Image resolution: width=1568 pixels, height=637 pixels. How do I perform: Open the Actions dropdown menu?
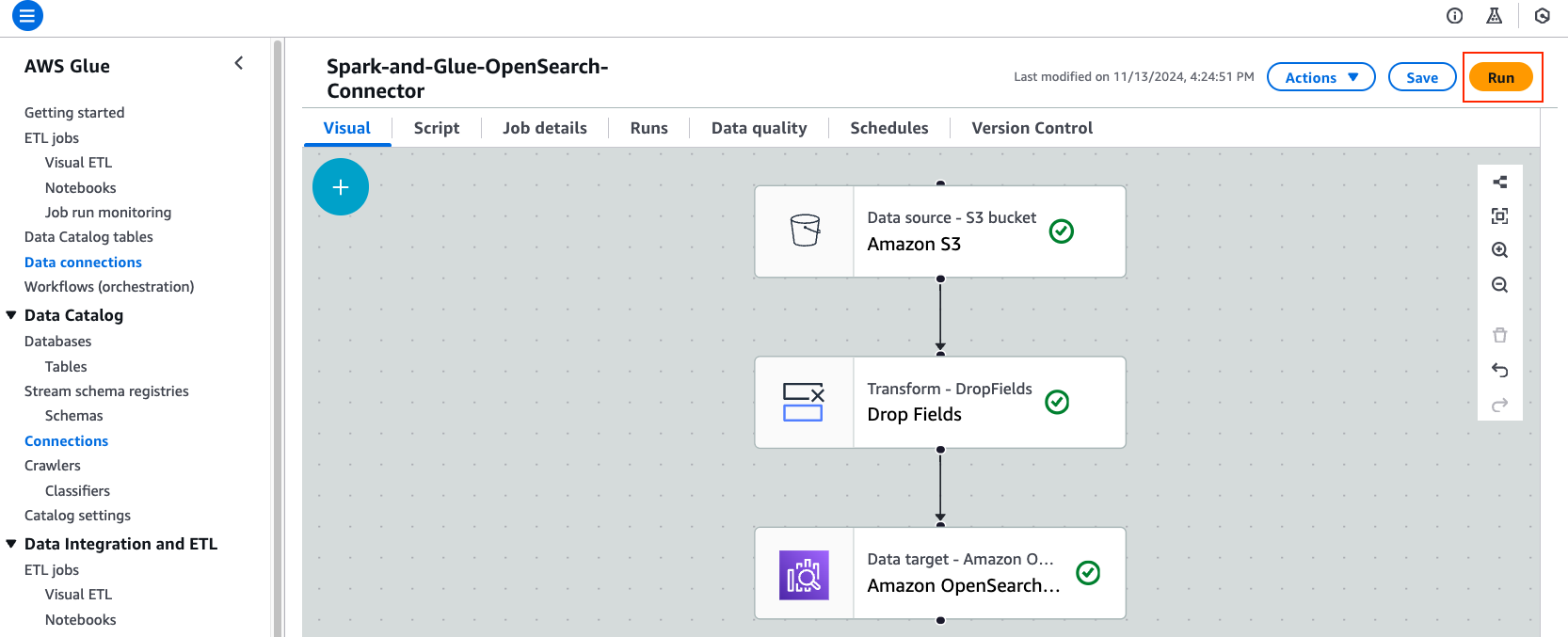click(1321, 77)
